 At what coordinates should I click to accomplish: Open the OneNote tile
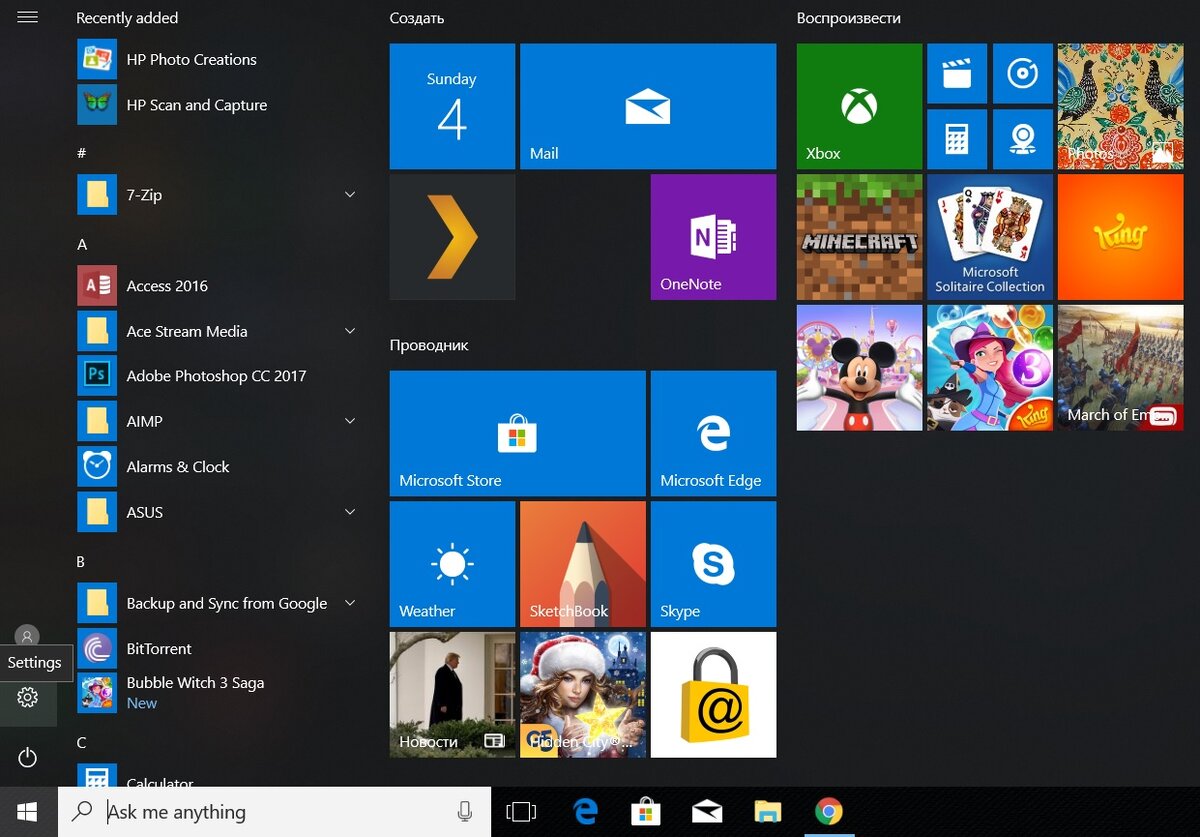tap(713, 237)
